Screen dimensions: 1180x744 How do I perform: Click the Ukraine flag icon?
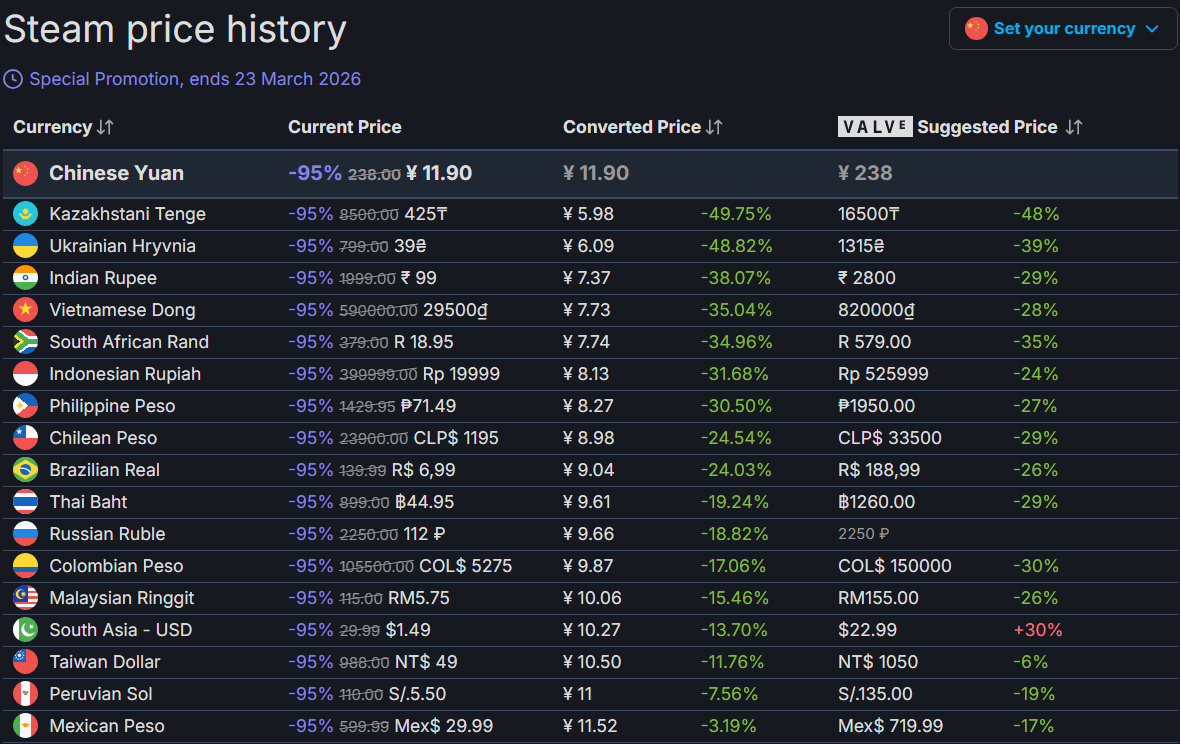(25, 246)
